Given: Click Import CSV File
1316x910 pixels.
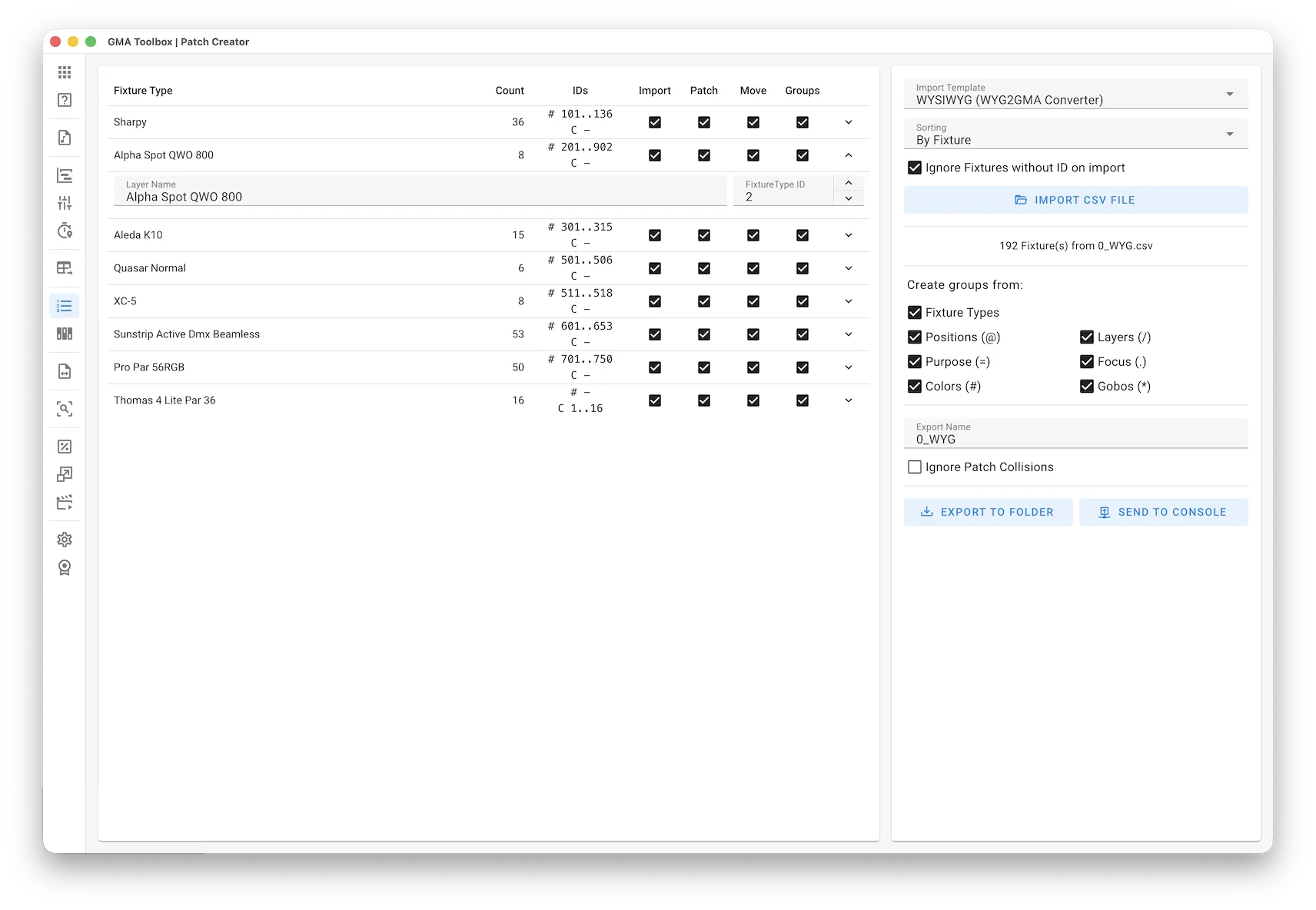Looking at the screenshot, I should click(x=1075, y=199).
